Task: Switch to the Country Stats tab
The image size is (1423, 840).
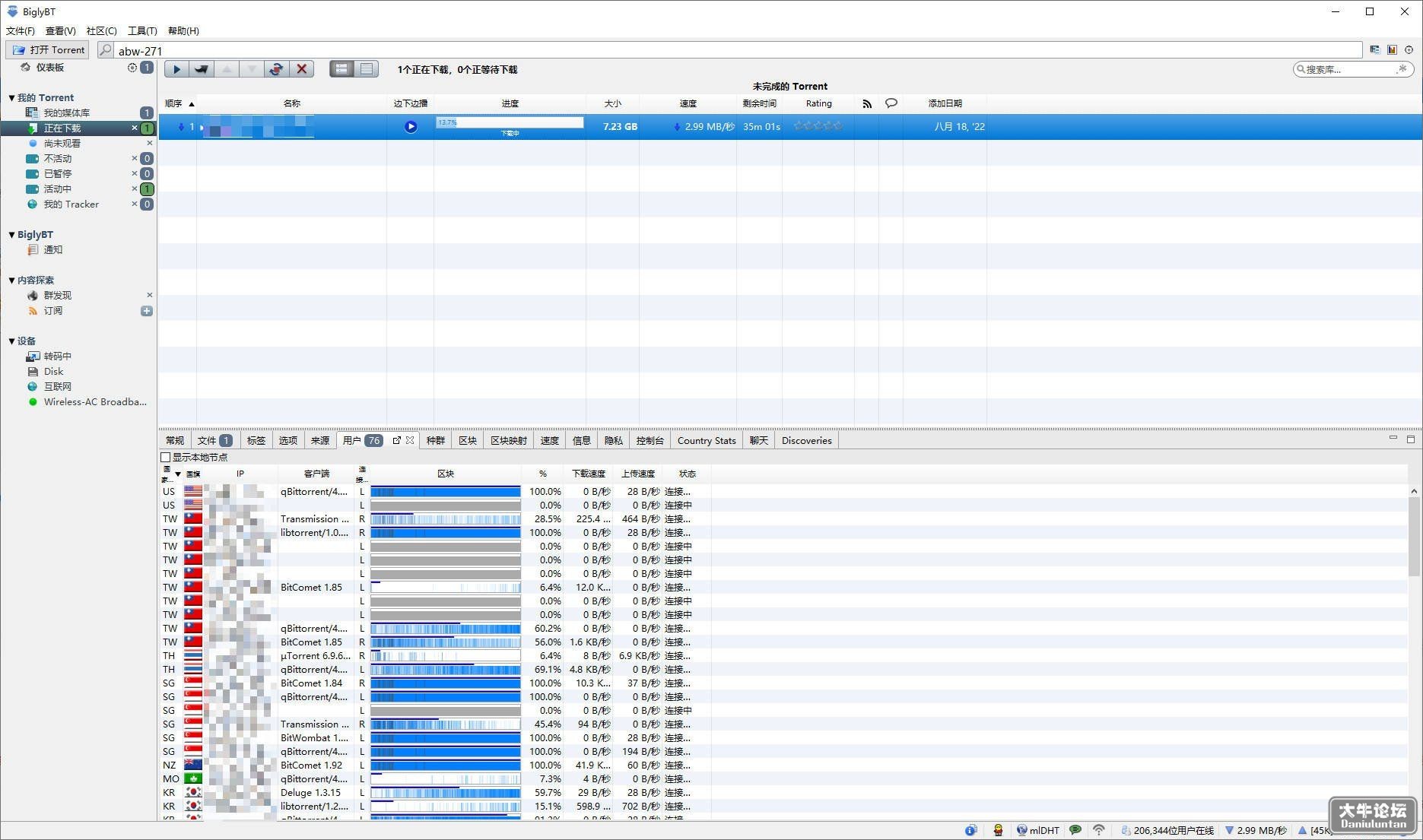Action: 707,441
